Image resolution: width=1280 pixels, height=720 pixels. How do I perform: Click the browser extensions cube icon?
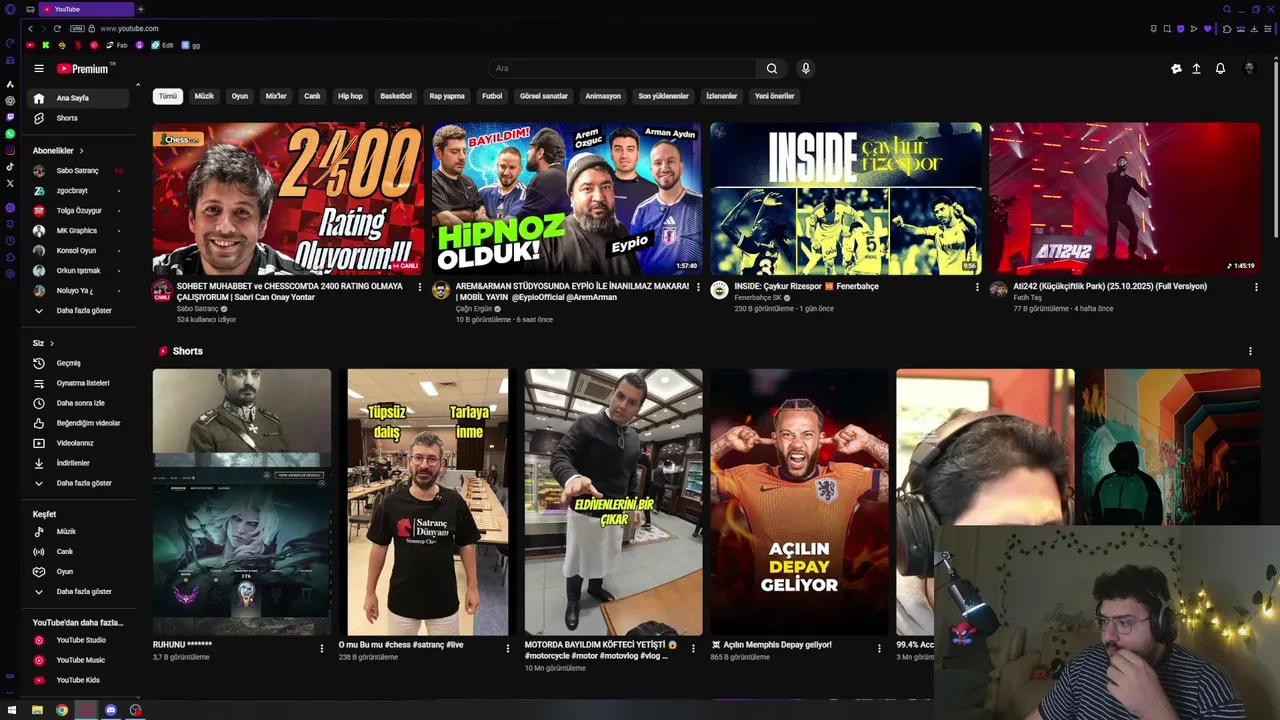[x=1227, y=28]
